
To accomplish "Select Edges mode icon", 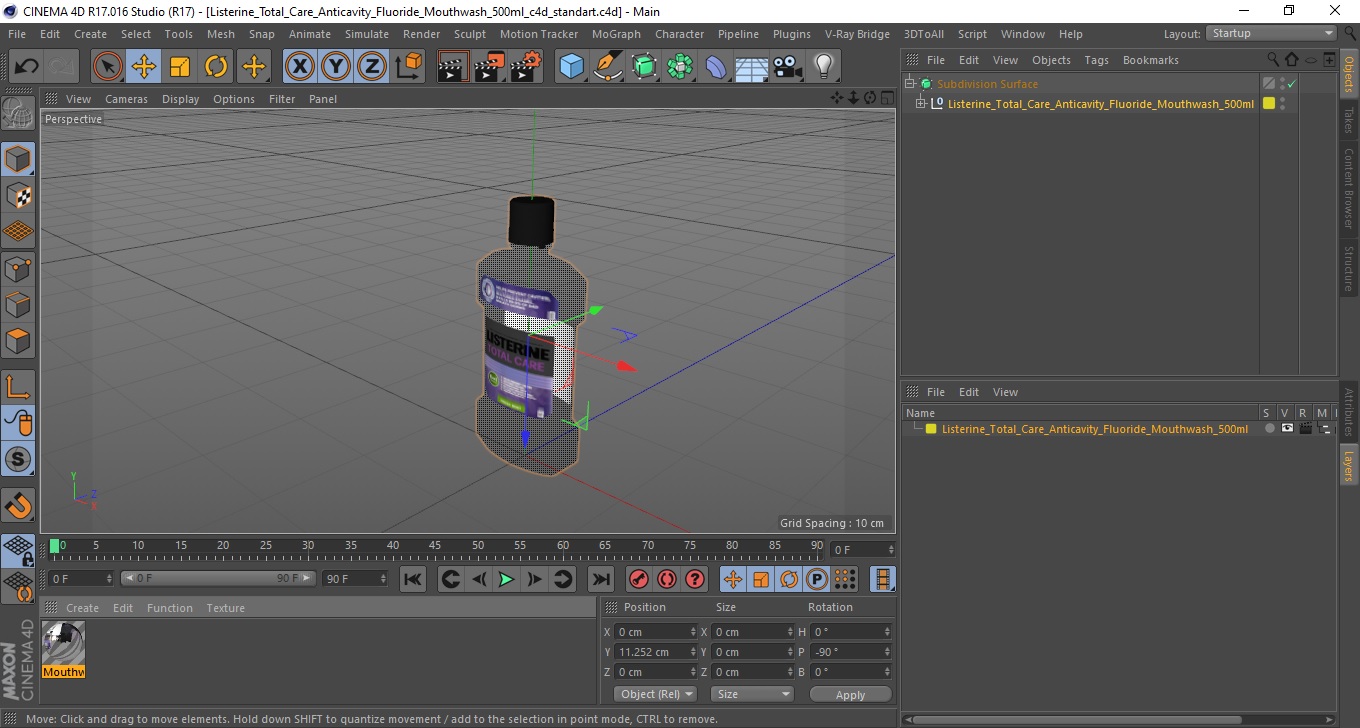I will [18, 304].
